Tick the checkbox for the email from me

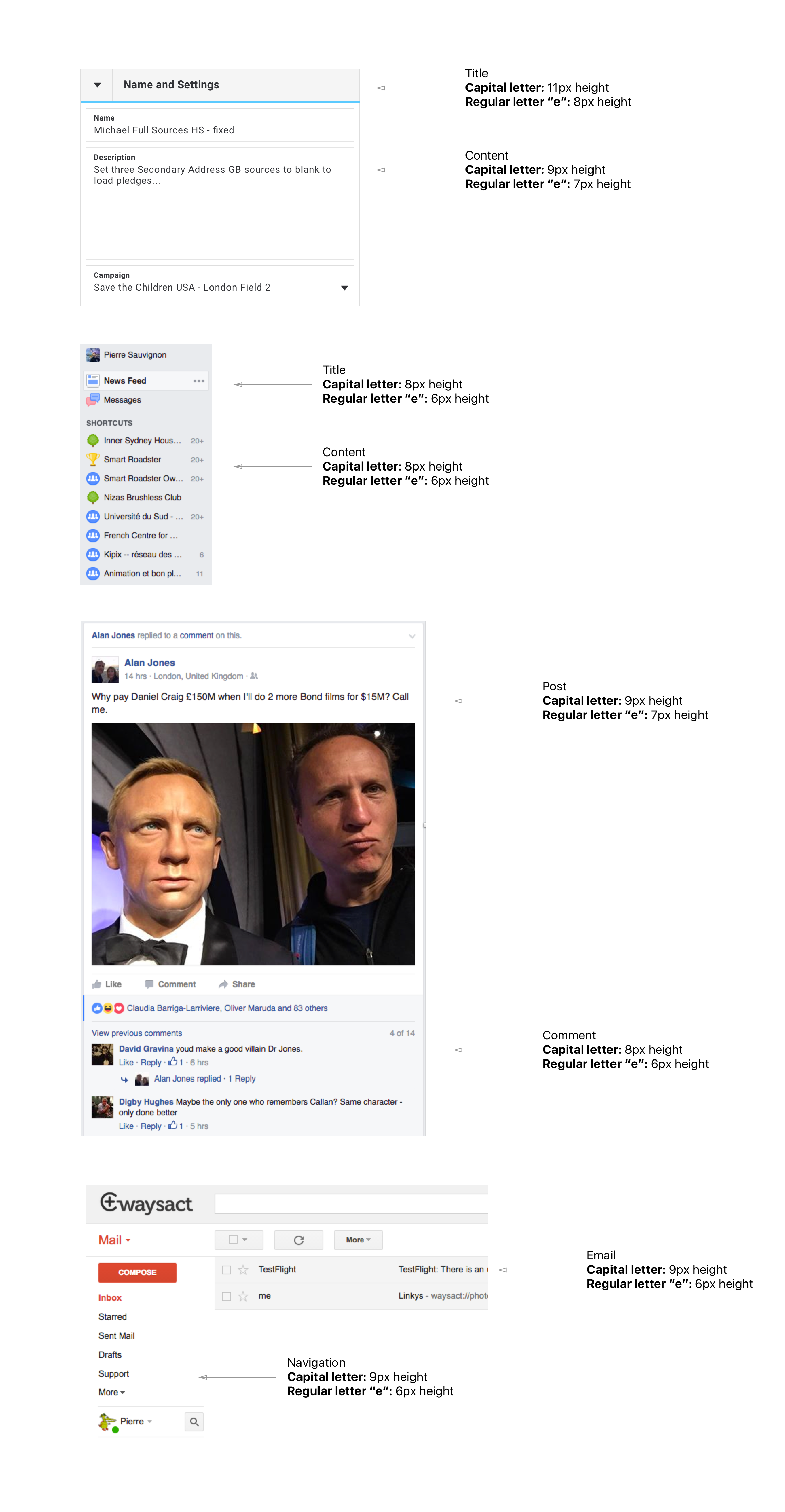[226, 1296]
